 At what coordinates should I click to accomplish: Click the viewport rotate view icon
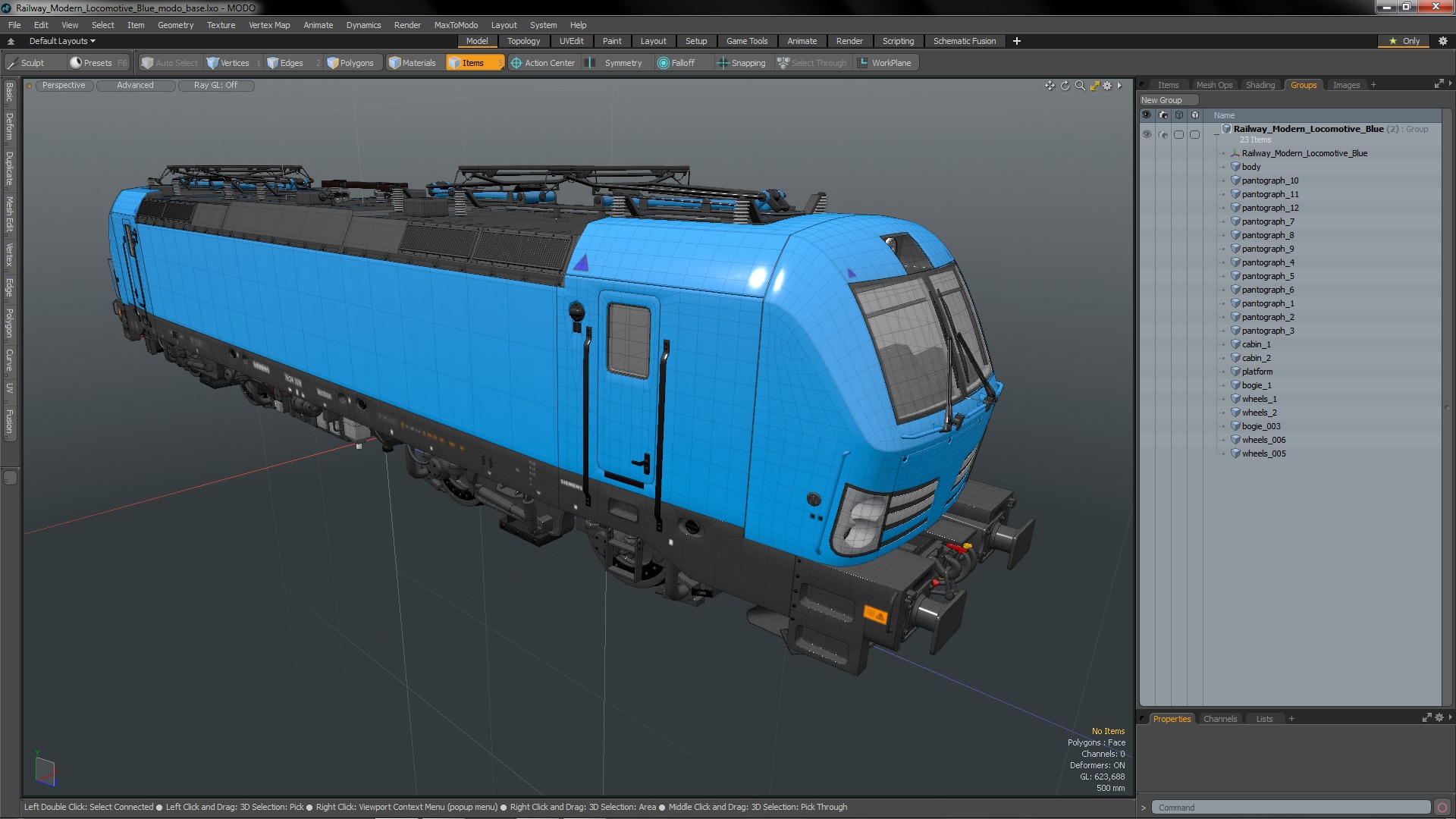tap(1065, 86)
